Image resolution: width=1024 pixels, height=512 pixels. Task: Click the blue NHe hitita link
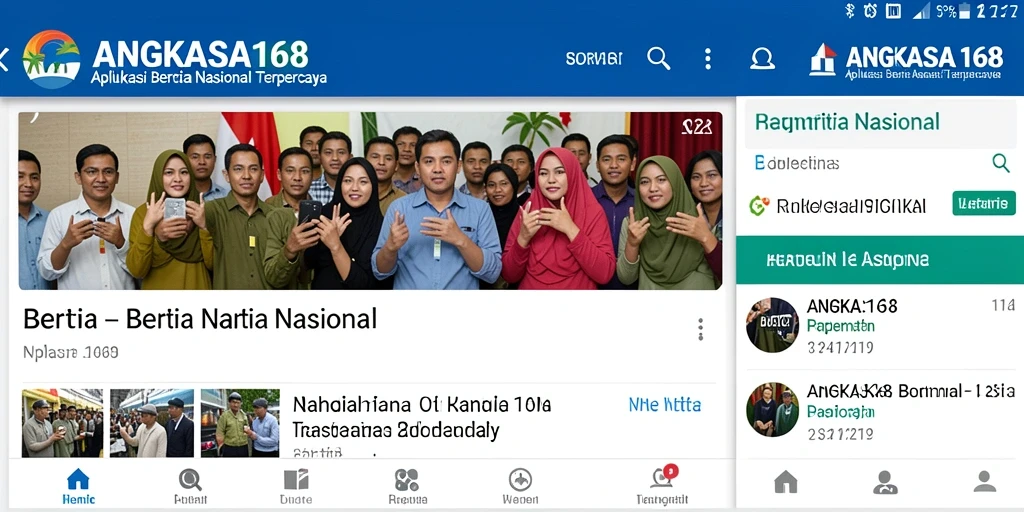(x=665, y=405)
